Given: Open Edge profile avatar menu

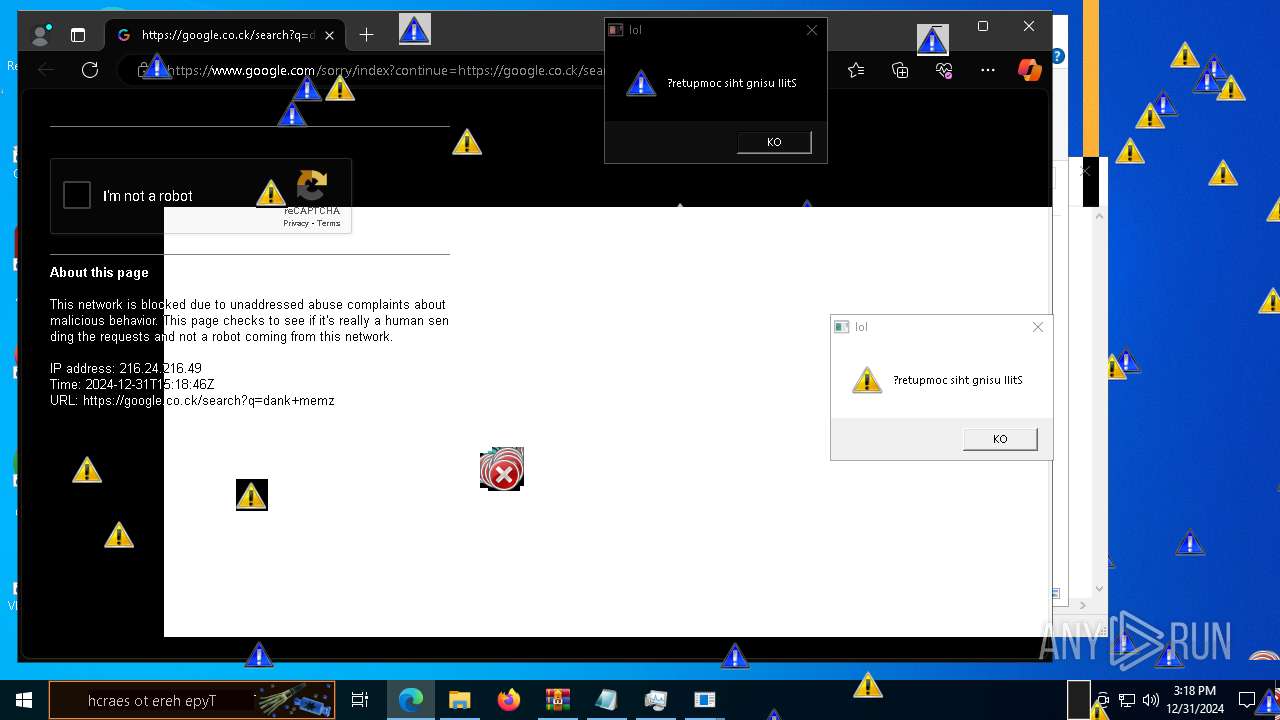Looking at the screenshot, I should point(41,35).
